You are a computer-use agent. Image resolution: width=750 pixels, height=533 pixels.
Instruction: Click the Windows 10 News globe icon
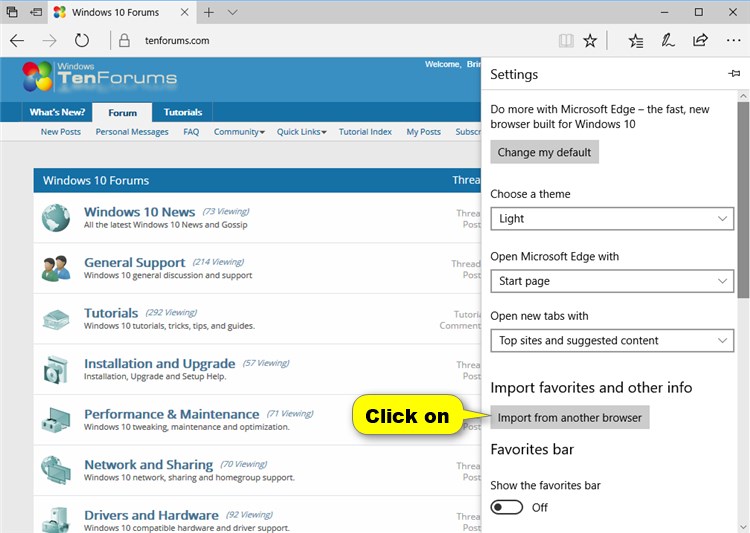[55, 218]
